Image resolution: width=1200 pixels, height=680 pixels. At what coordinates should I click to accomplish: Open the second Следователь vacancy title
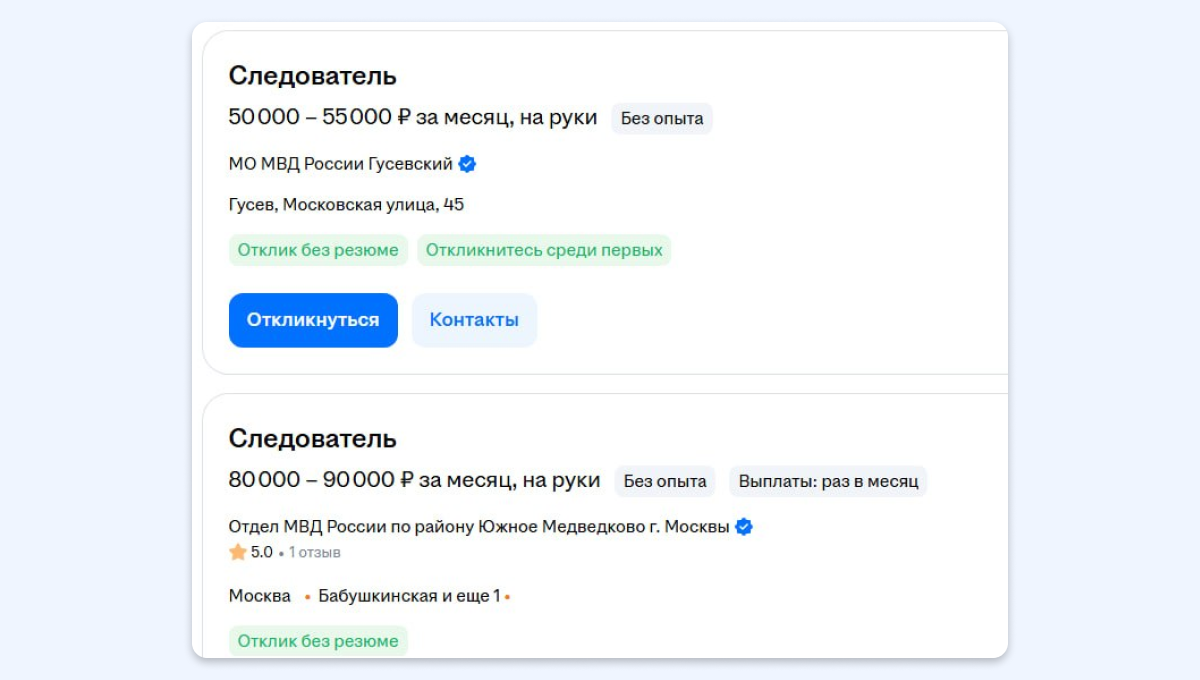(312, 438)
